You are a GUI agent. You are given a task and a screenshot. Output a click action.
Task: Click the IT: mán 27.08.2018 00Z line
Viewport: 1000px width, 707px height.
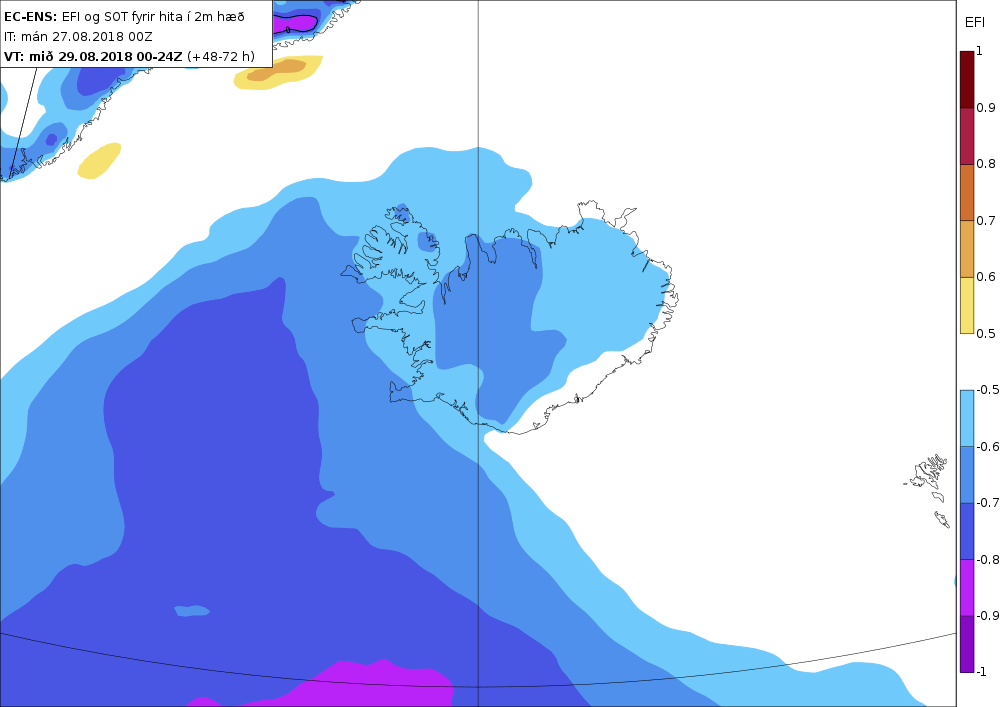[78, 36]
